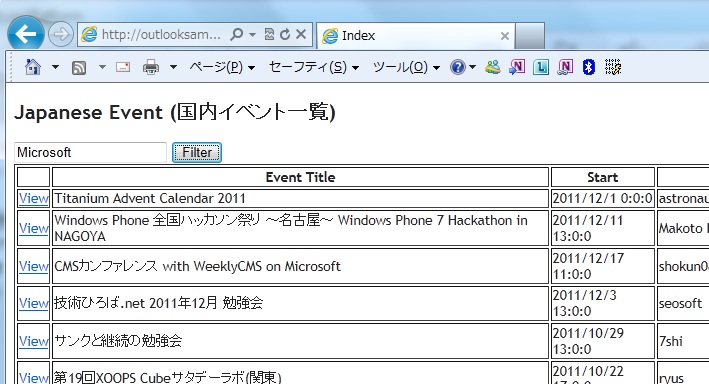
Task: Click the 2011/12/17 11:0:0 start cell
Action: click(x=603, y=266)
